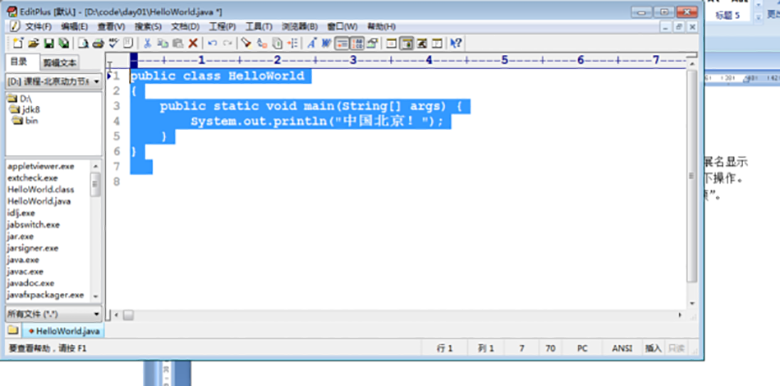This screenshot has height=386, width=780.
Task: Click the Go to line icon
Action: [x=292, y=43]
